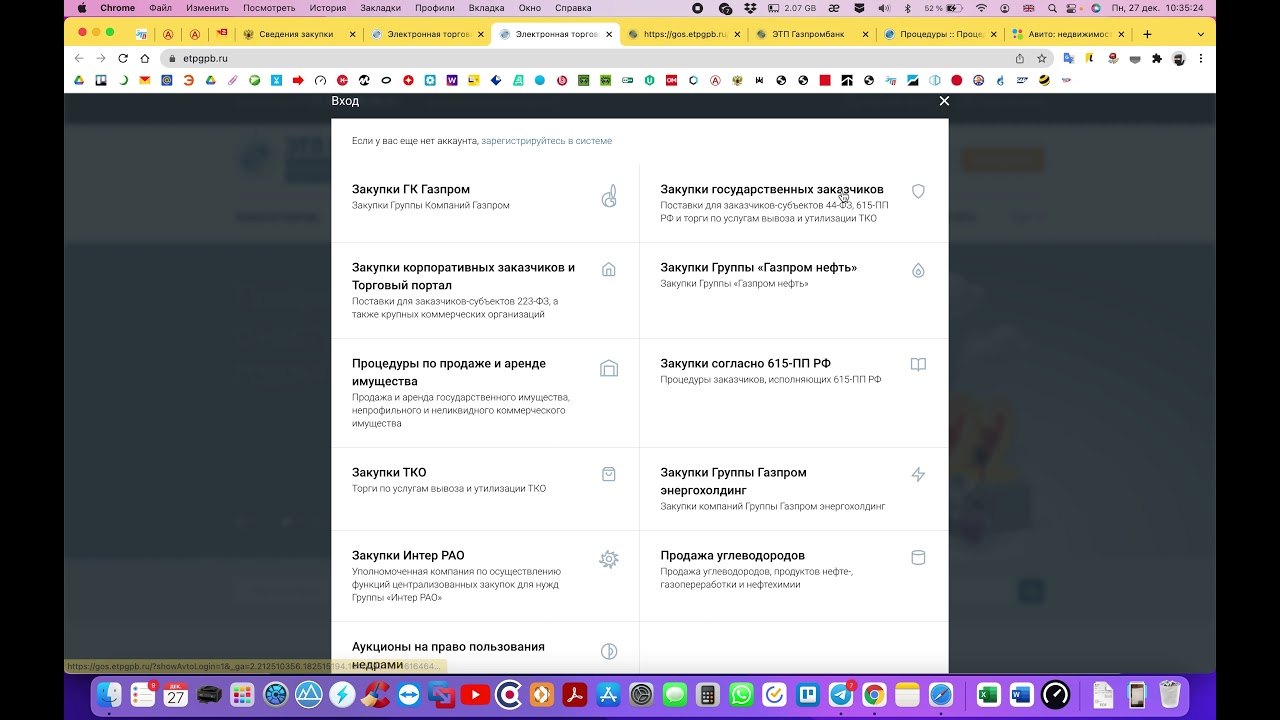Click the Spotlight search icon in menu bar
The width and height of the screenshot is (1280, 720).
tap(1052, 8)
